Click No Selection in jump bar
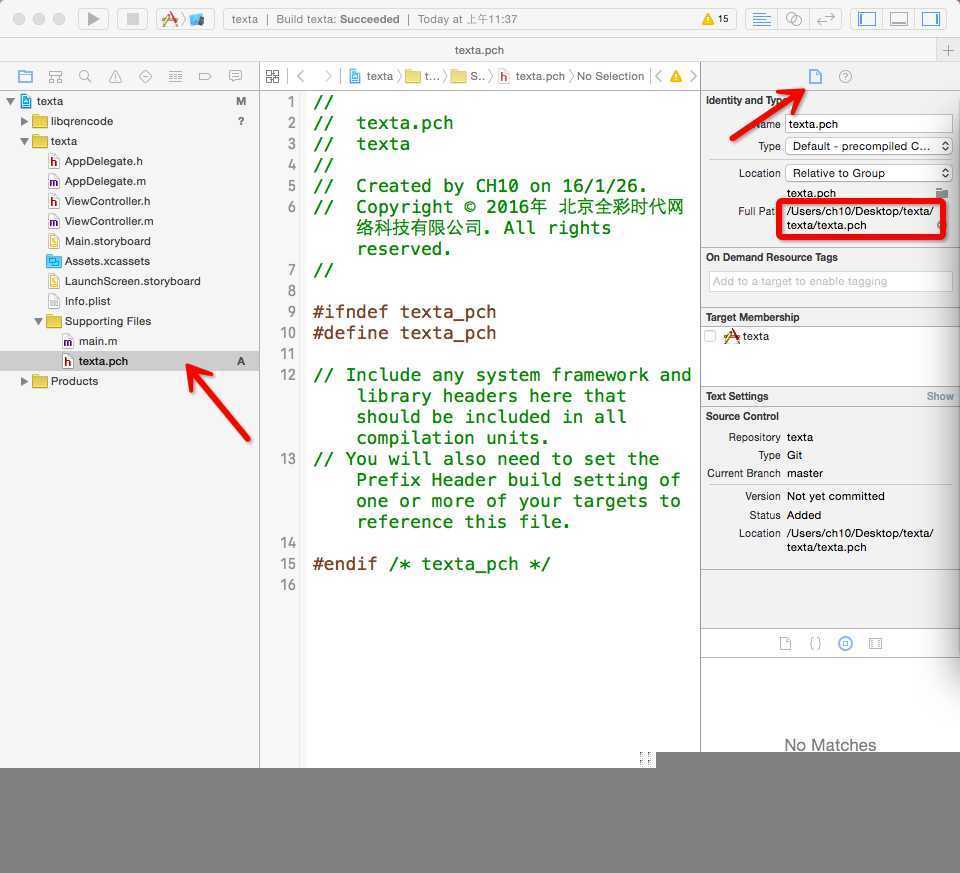This screenshot has height=873, width=960. pos(610,77)
